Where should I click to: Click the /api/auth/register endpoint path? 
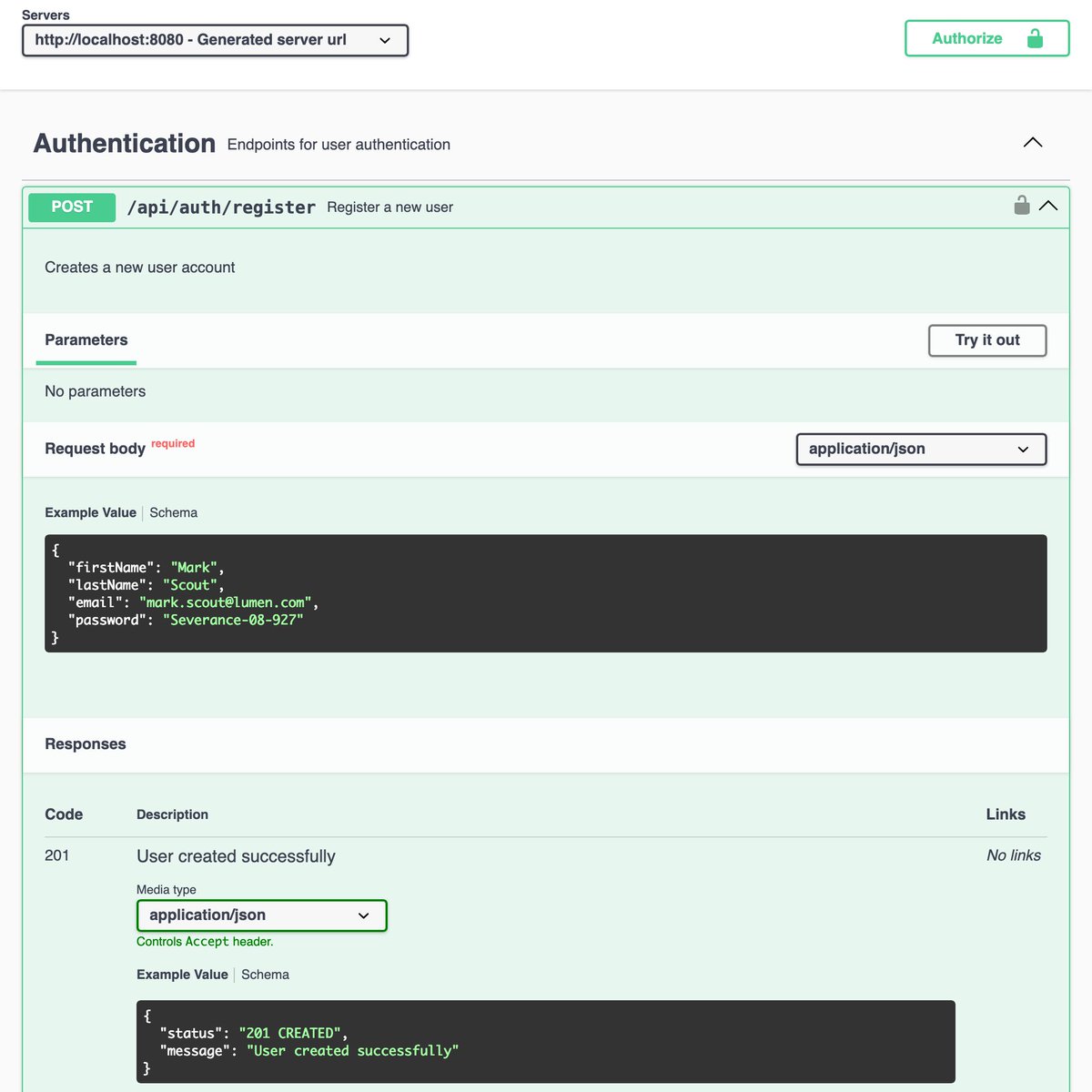tap(221, 207)
